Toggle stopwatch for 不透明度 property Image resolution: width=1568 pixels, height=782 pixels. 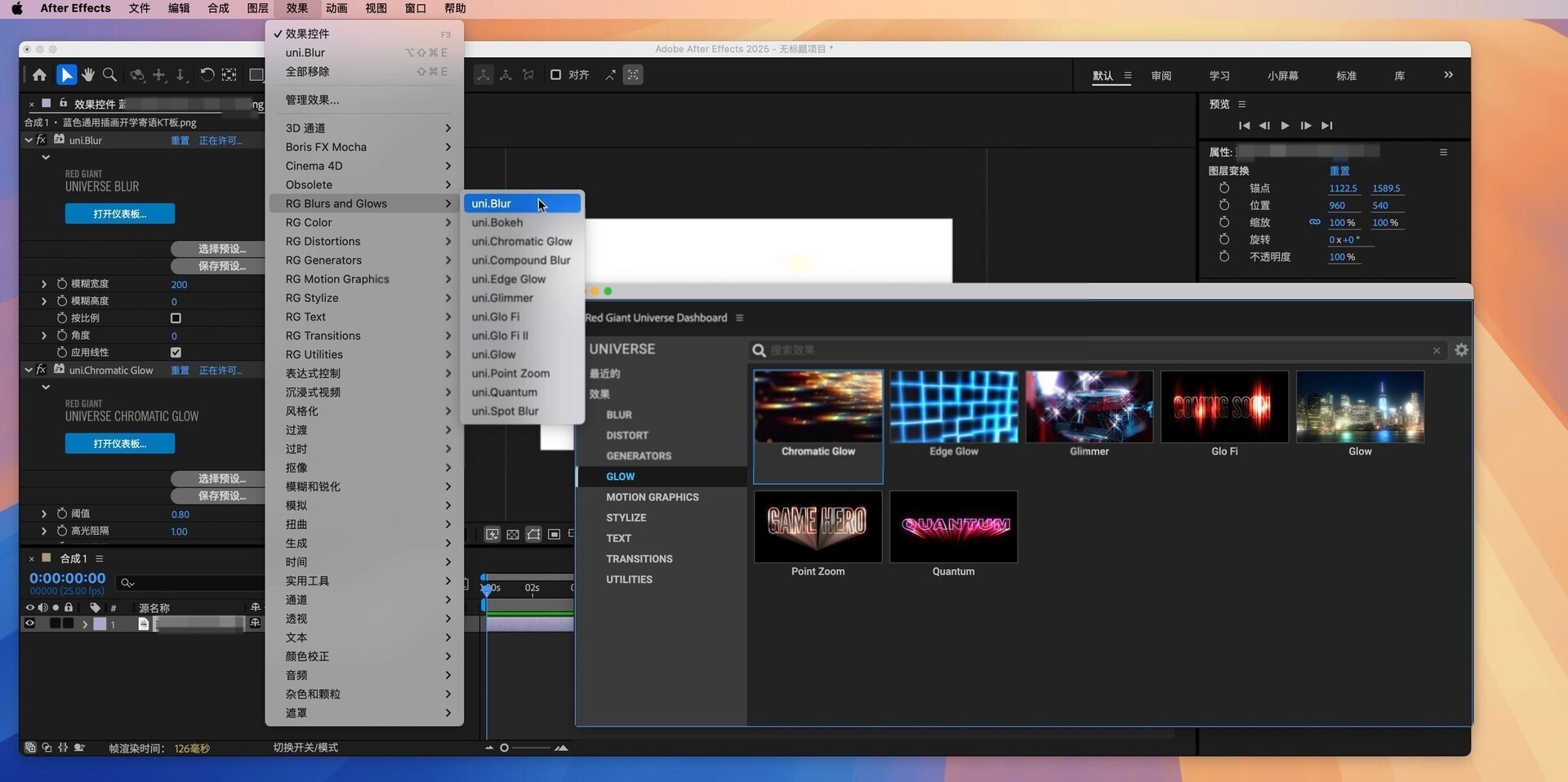click(x=1224, y=256)
